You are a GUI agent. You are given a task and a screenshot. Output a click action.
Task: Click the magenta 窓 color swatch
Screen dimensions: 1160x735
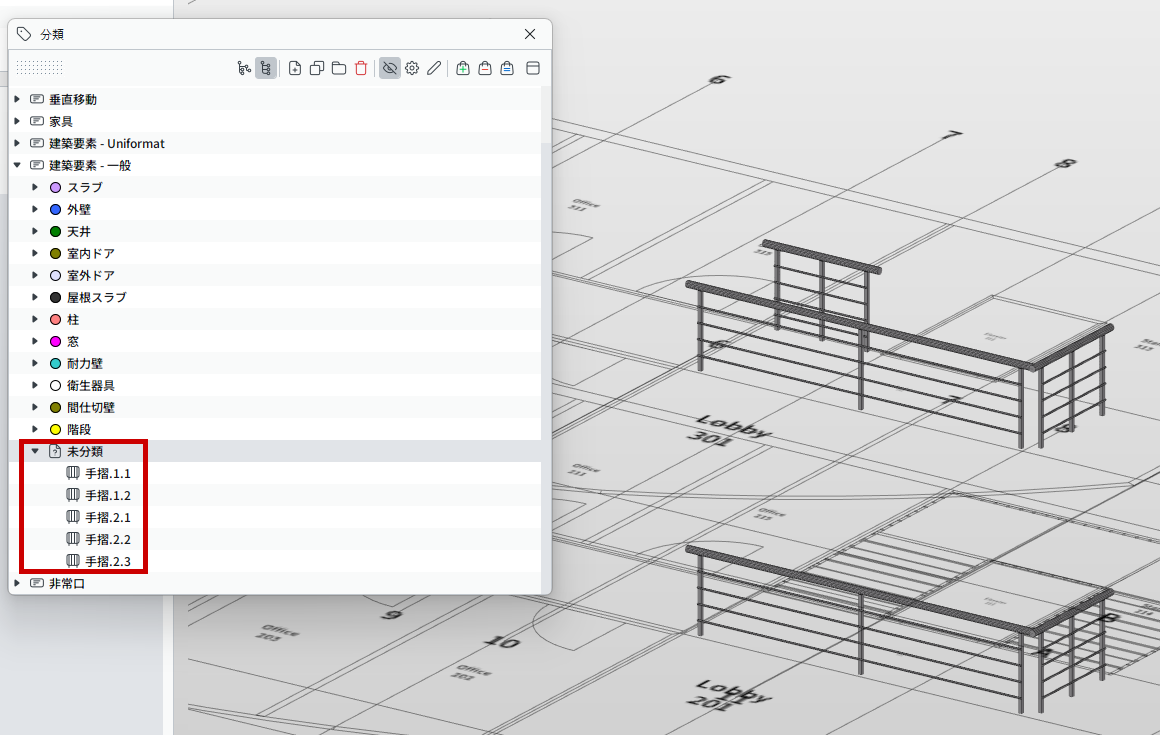click(x=55, y=342)
